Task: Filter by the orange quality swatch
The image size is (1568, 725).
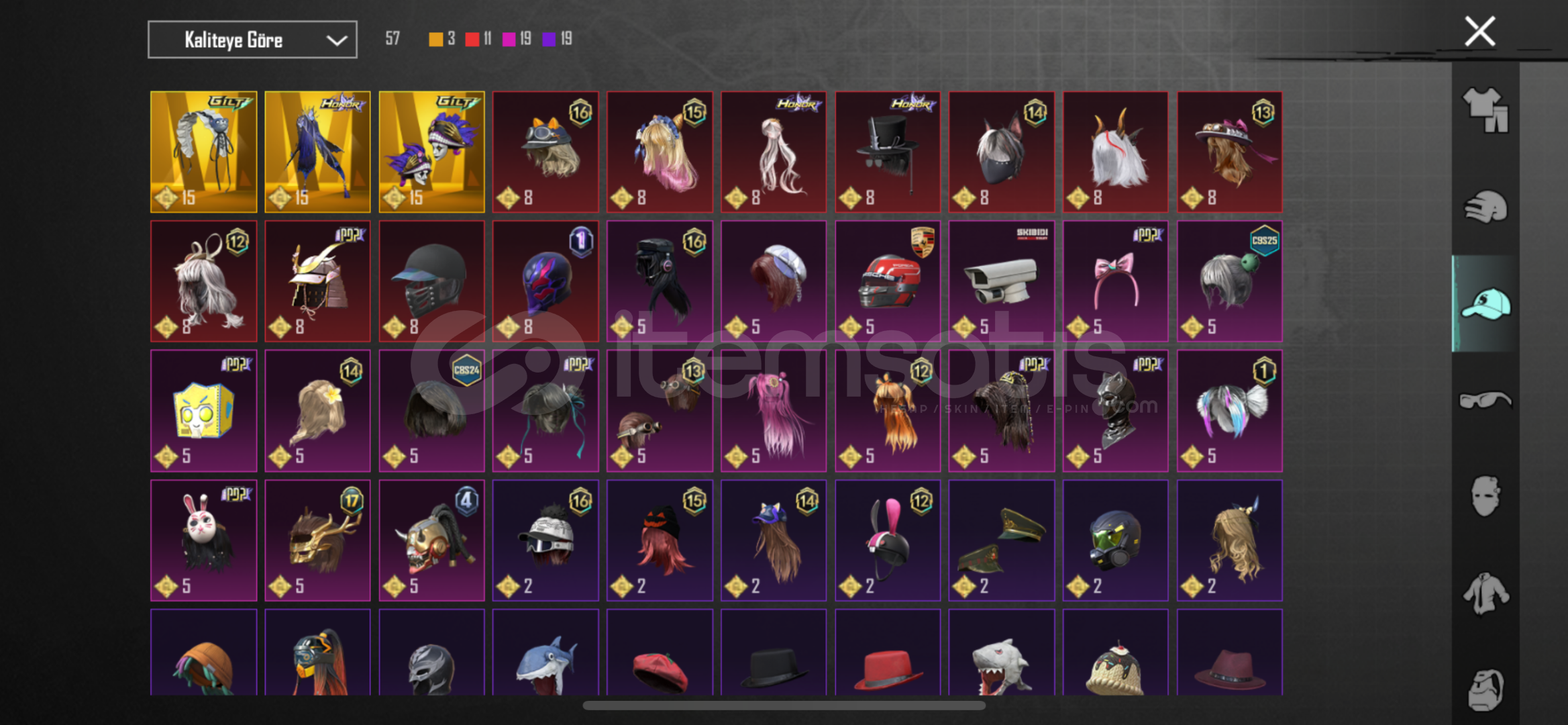Action: tap(435, 39)
